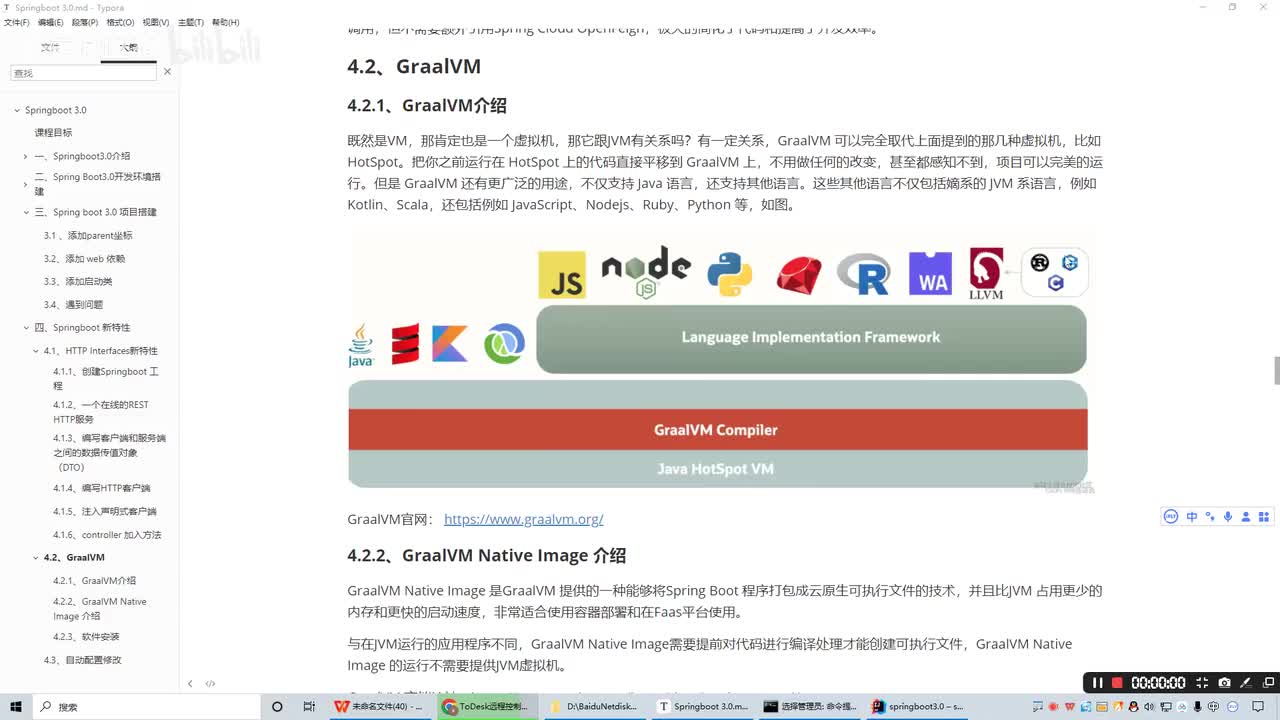
Task: Collapse the 三、Spring boot 3.0 项目搭建 section
Action: 26,212
